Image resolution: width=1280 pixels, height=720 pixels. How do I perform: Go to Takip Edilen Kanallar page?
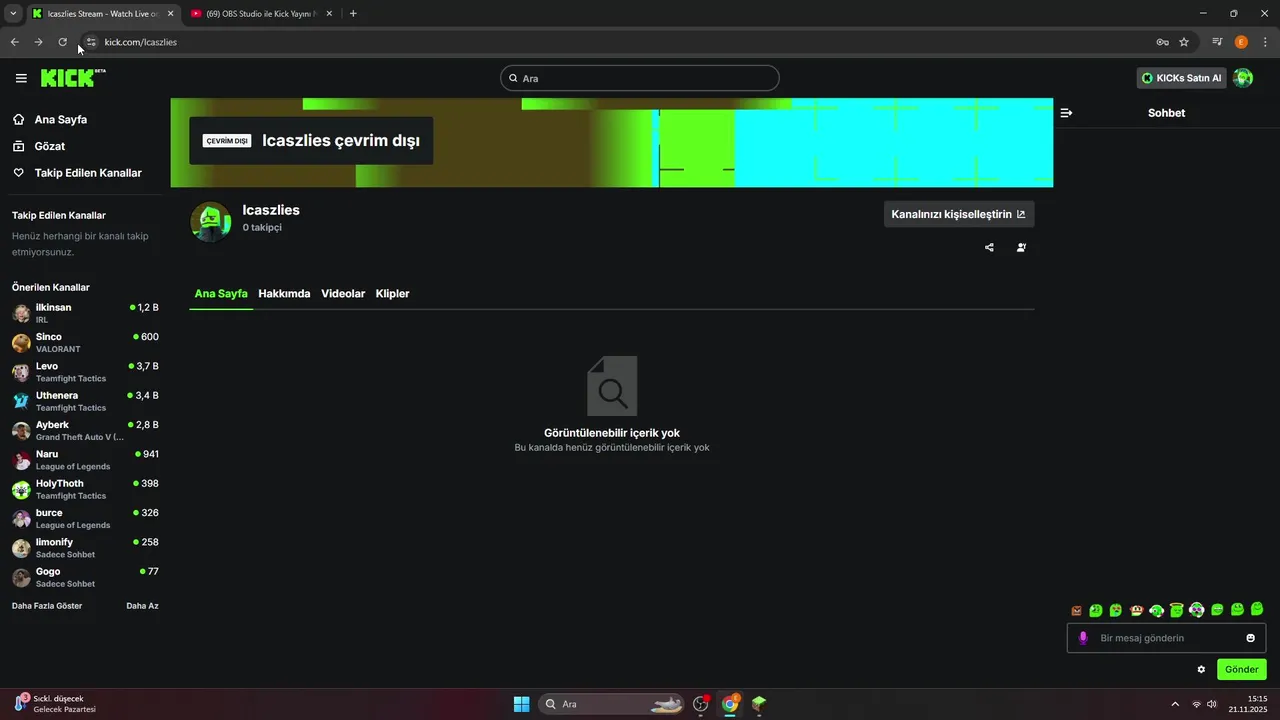coord(88,173)
